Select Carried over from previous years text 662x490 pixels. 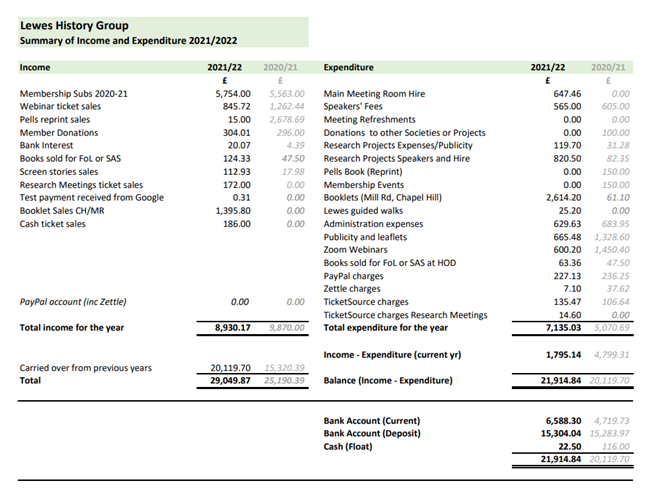tap(86, 368)
